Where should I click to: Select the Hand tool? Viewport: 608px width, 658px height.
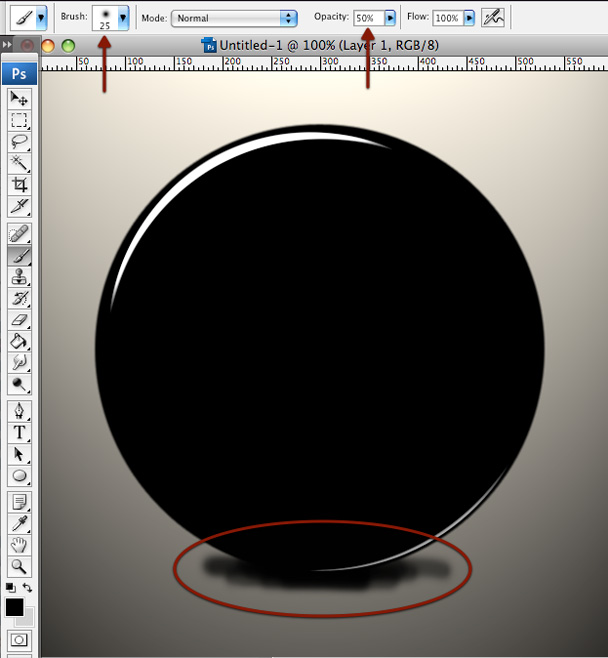19,545
